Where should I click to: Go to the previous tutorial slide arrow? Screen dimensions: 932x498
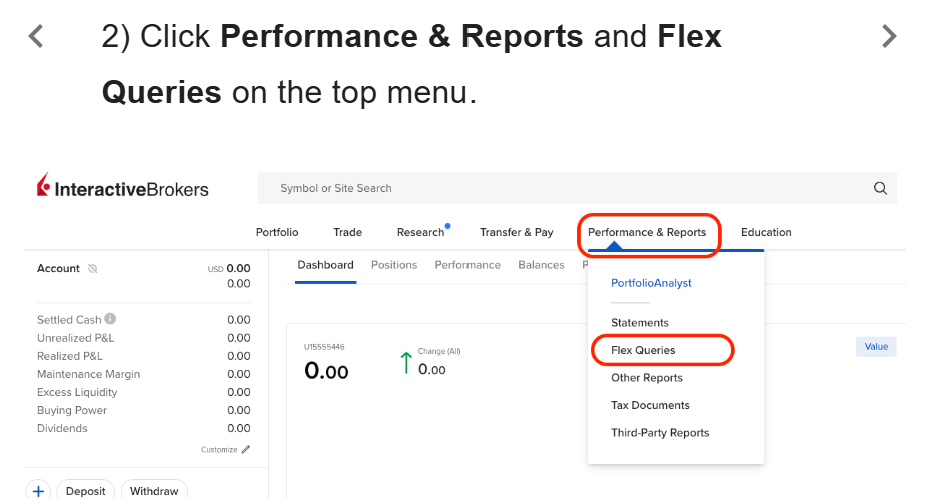tap(36, 36)
